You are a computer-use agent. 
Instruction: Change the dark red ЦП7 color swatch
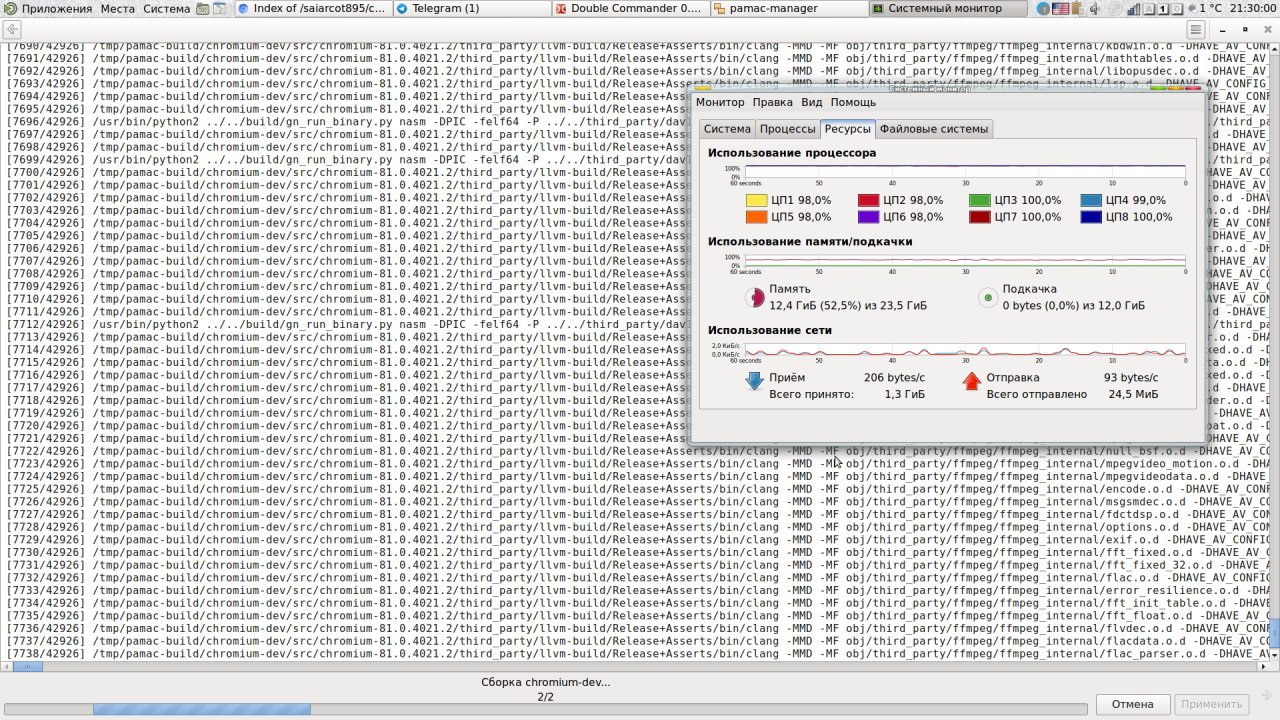979,217
